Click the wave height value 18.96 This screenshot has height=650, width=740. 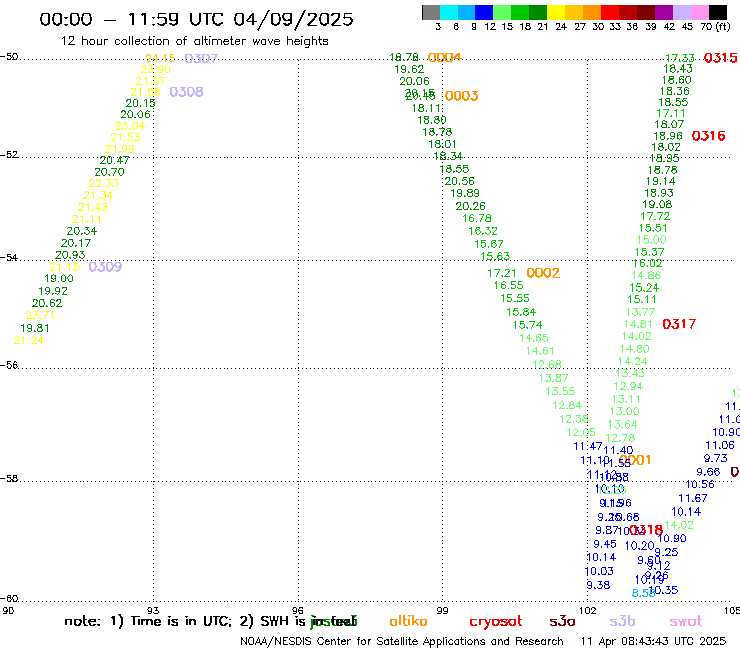pyautogui.click(x=668, y=136)
